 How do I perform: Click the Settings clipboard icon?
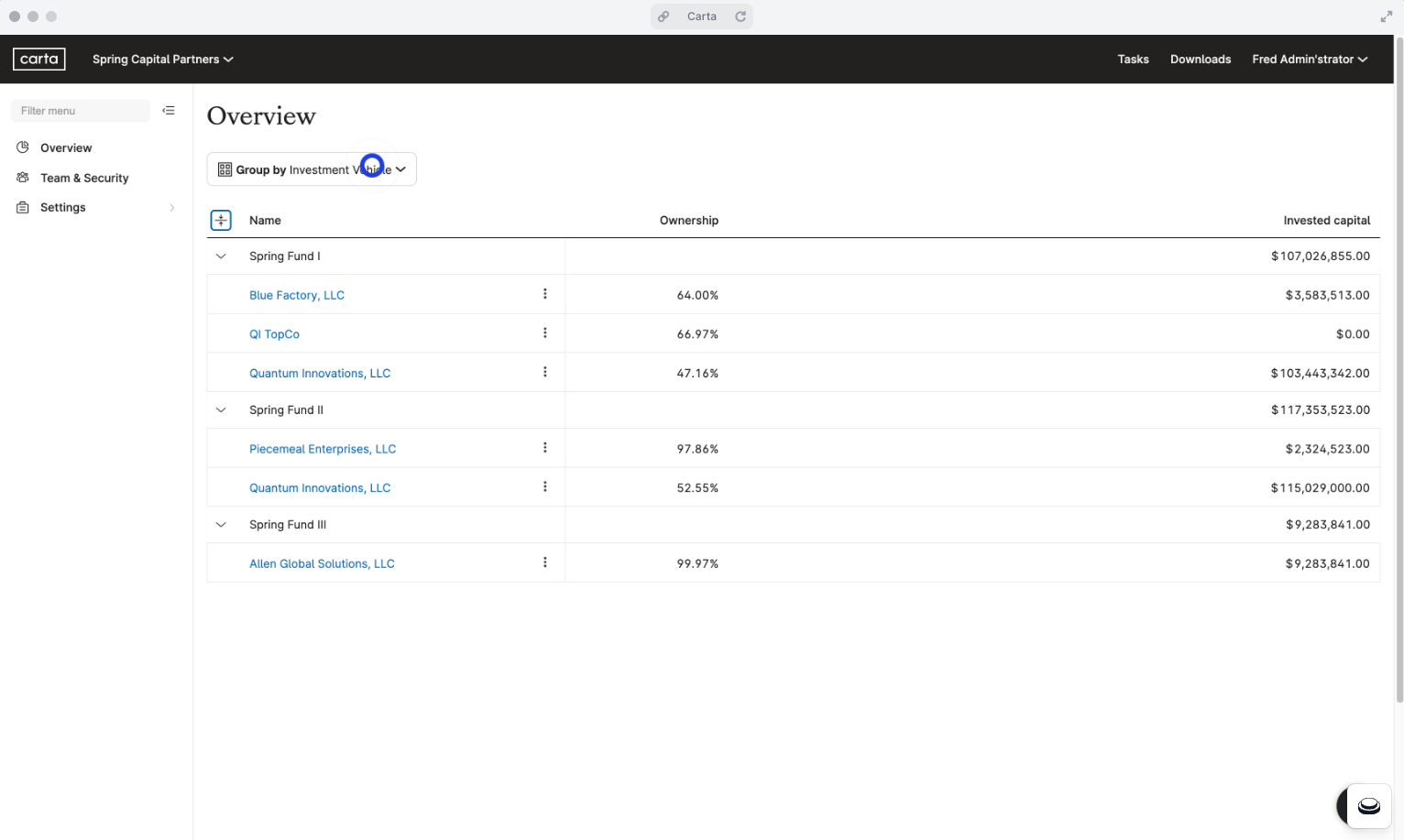[x=23, y=208]
